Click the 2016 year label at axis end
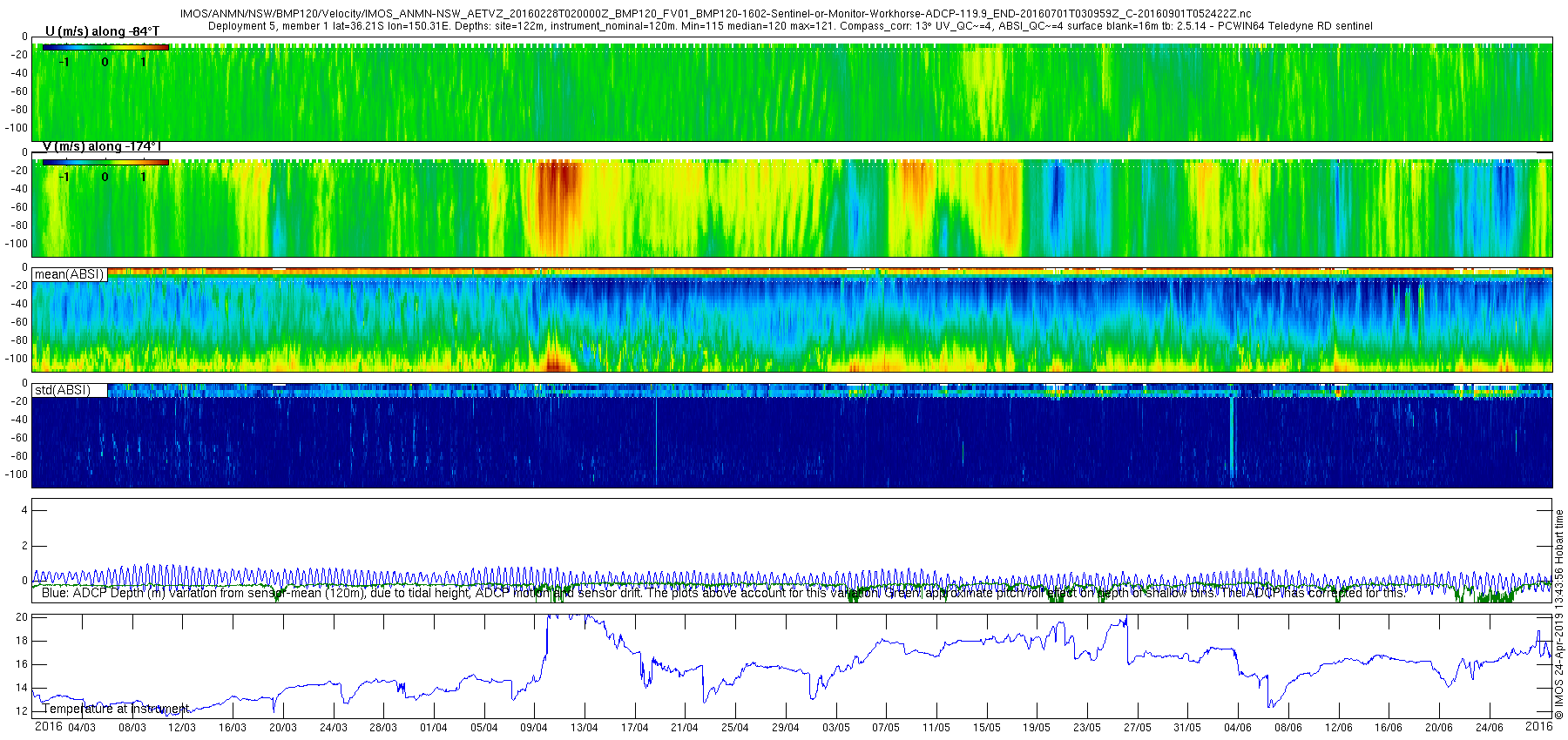This screenshot has height=740, width=1568. [1538, 726]
